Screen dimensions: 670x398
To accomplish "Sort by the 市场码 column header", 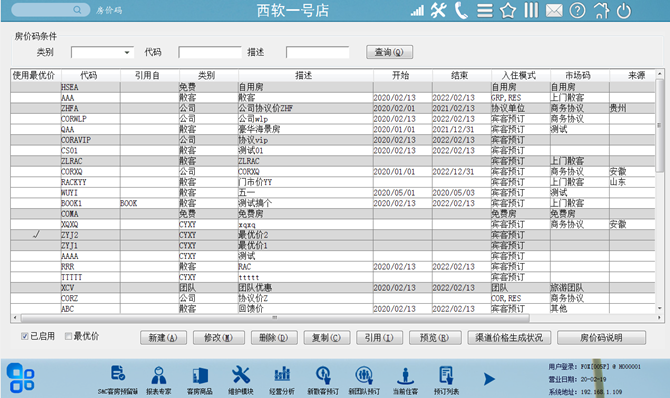I will (x=579, y=76).
